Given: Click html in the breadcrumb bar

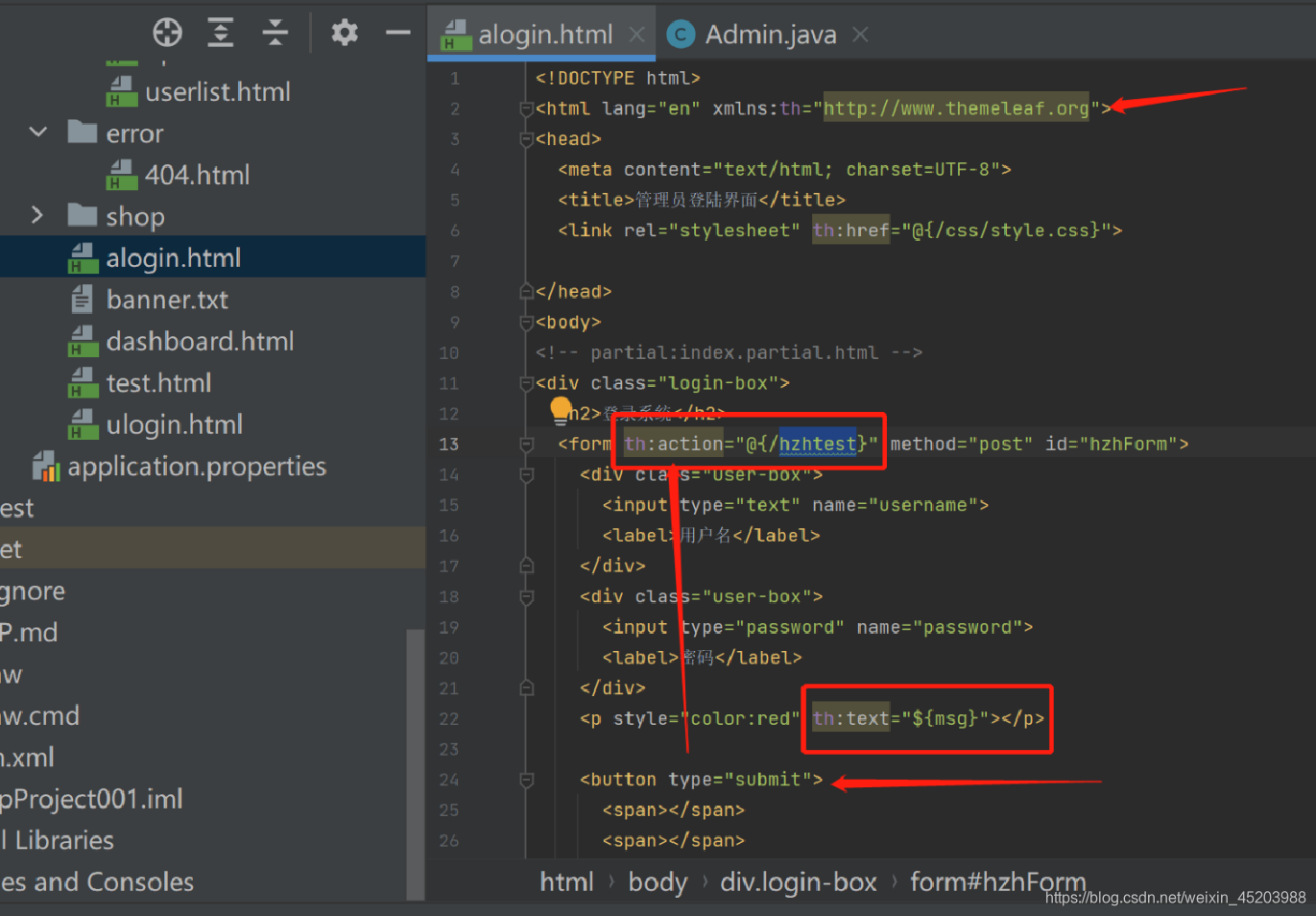Looking at the screenshot, I should (566, 881).
